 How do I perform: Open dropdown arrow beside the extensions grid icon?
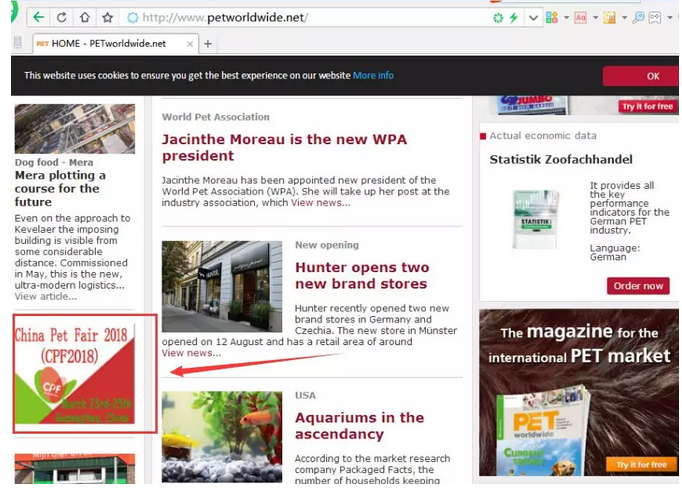coord(567,17)
